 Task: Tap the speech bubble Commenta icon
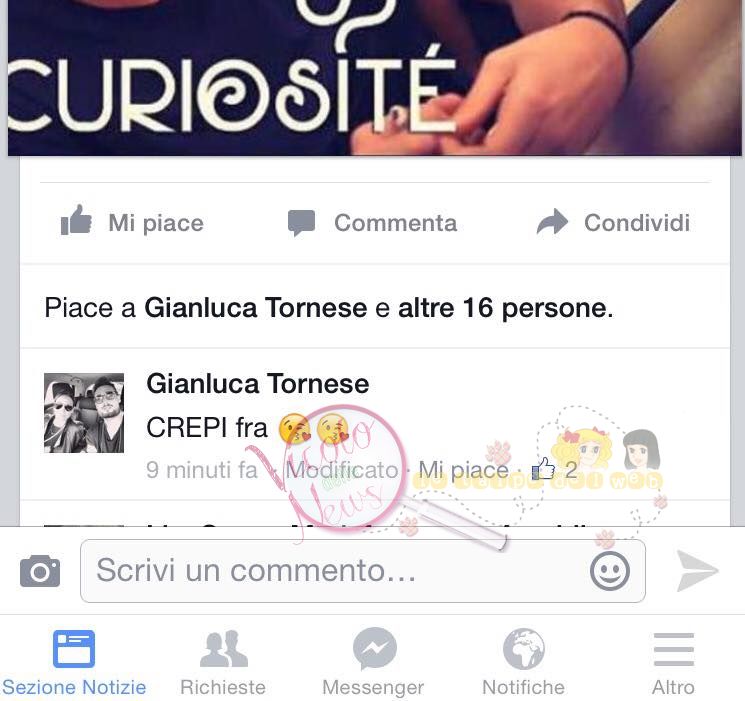[x=301, y=222]
